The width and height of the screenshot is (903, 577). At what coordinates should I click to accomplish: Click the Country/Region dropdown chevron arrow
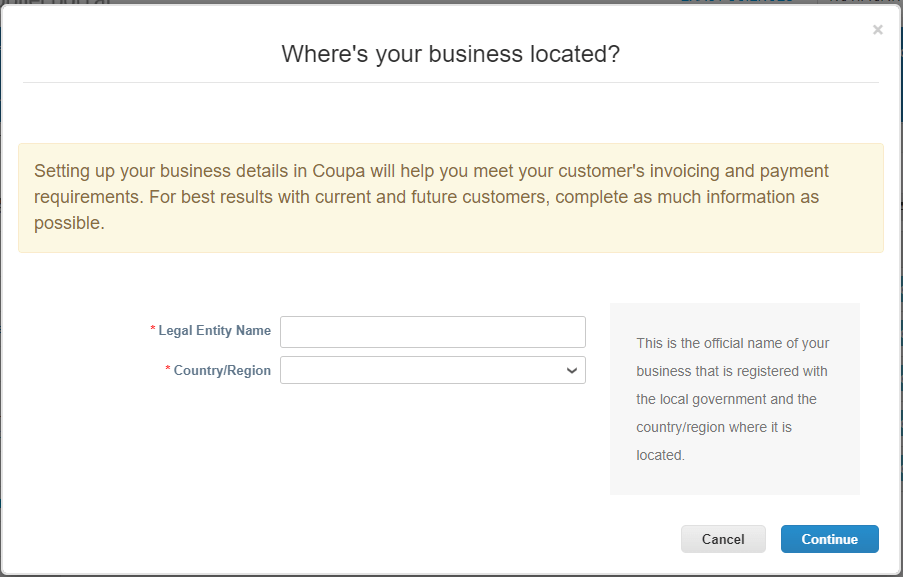pyautogui.click(x=571, y=370)
